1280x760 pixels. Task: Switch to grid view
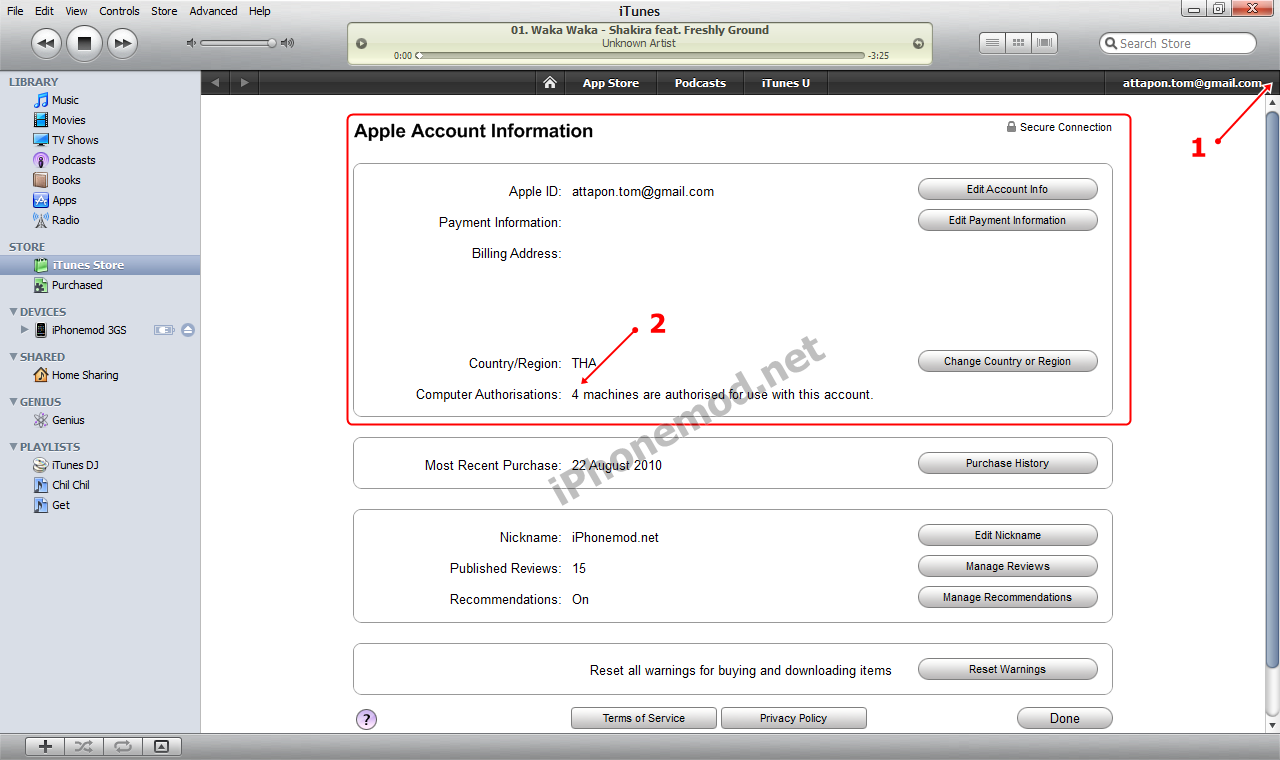coord(1019,43)
